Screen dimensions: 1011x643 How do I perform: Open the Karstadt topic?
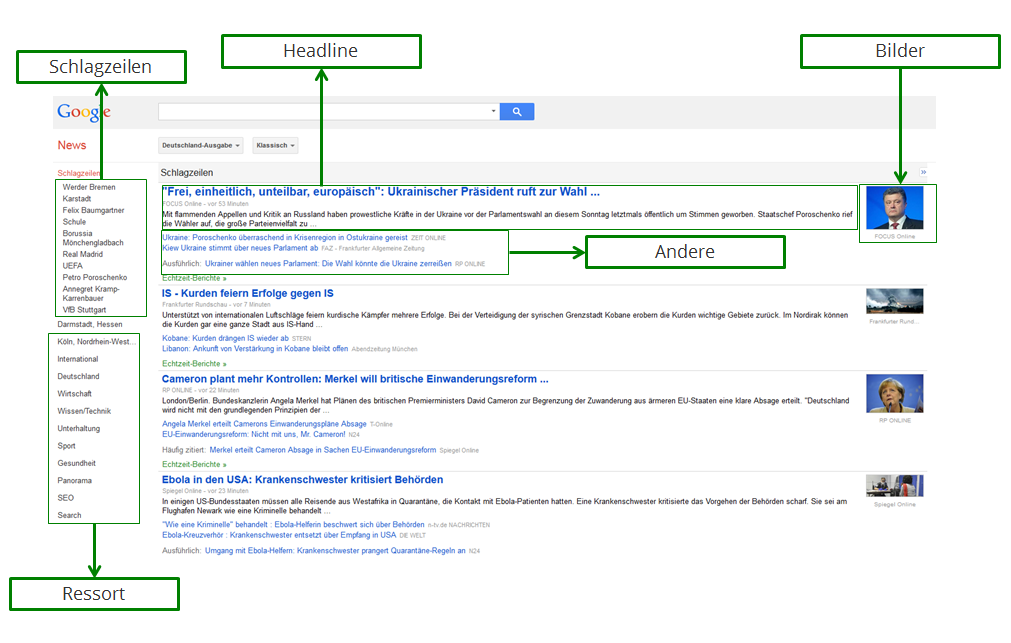click(x=77, y=199)
